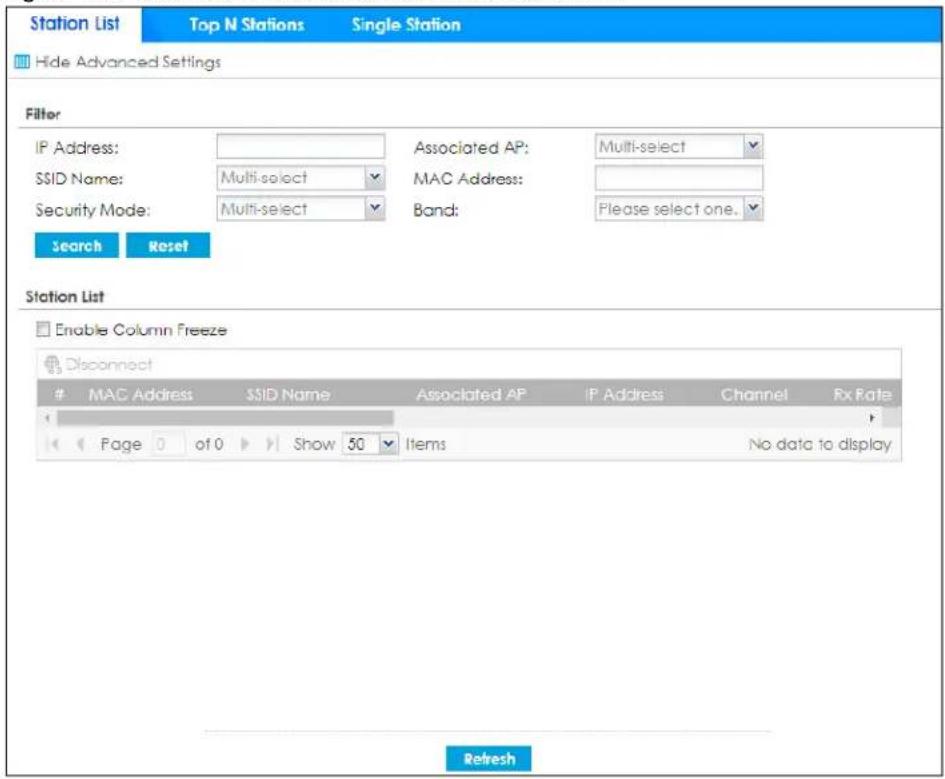Click Hide Advanced Settings link
Image resolution: width=945 pixels, height=779 pixels.
(128, 62)
